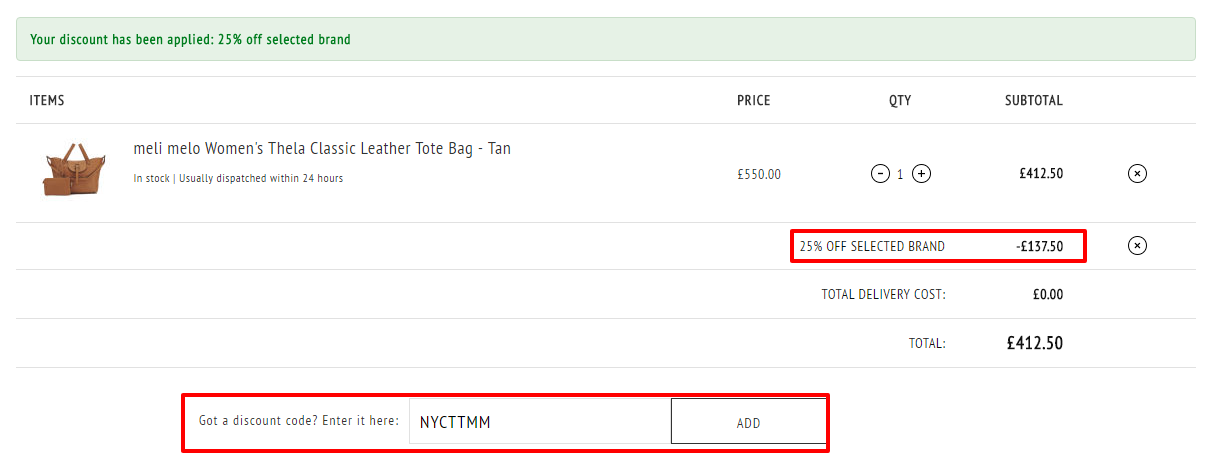Open the meli melo Thela Classic product link
The width and height of the screenshot is (1211, 458).
tap(322, 148)
